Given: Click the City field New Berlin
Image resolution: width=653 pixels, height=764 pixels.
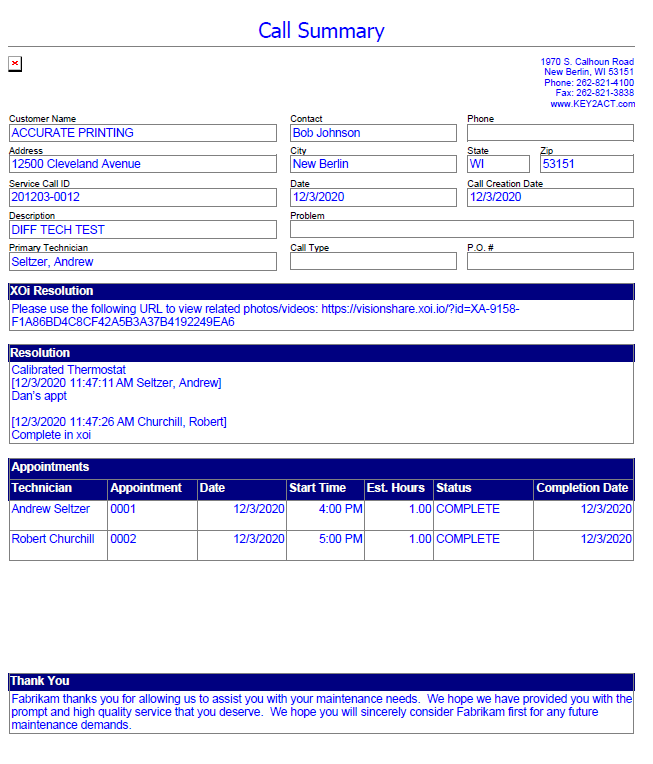Looking at the screenshot, I should point(373,164).
